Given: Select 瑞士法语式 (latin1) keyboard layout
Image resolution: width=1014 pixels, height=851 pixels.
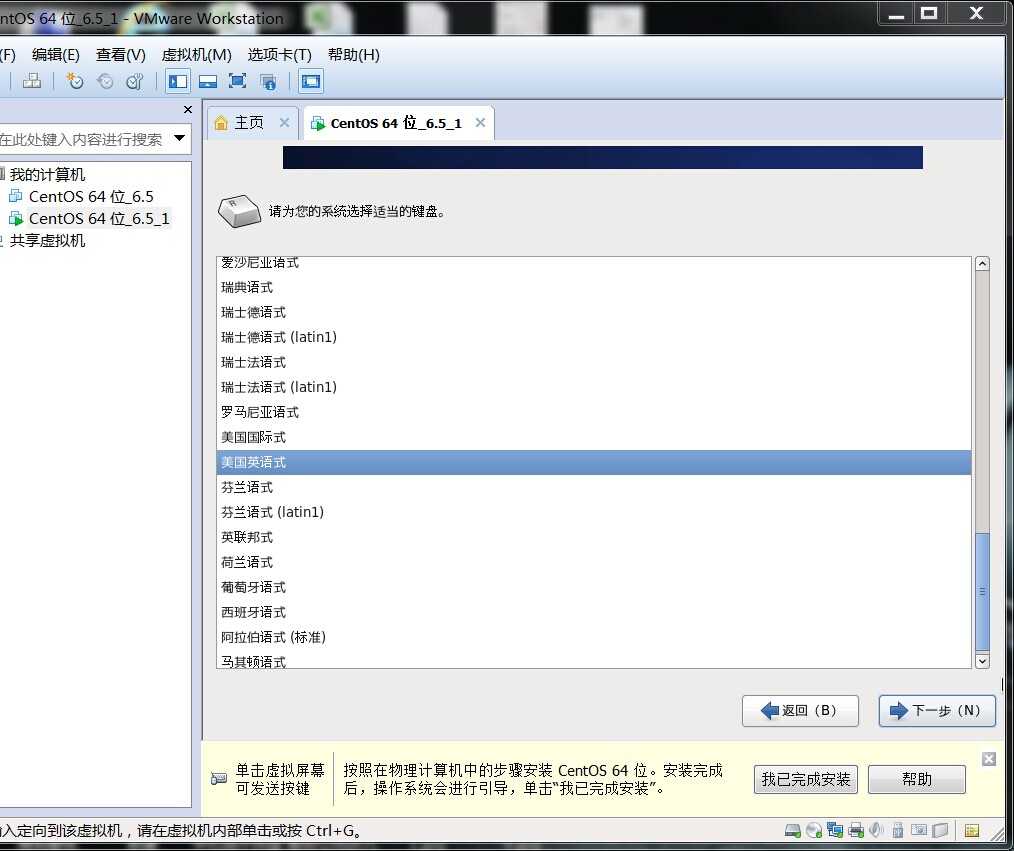Looking at the screenshot, I should point(594,387).
